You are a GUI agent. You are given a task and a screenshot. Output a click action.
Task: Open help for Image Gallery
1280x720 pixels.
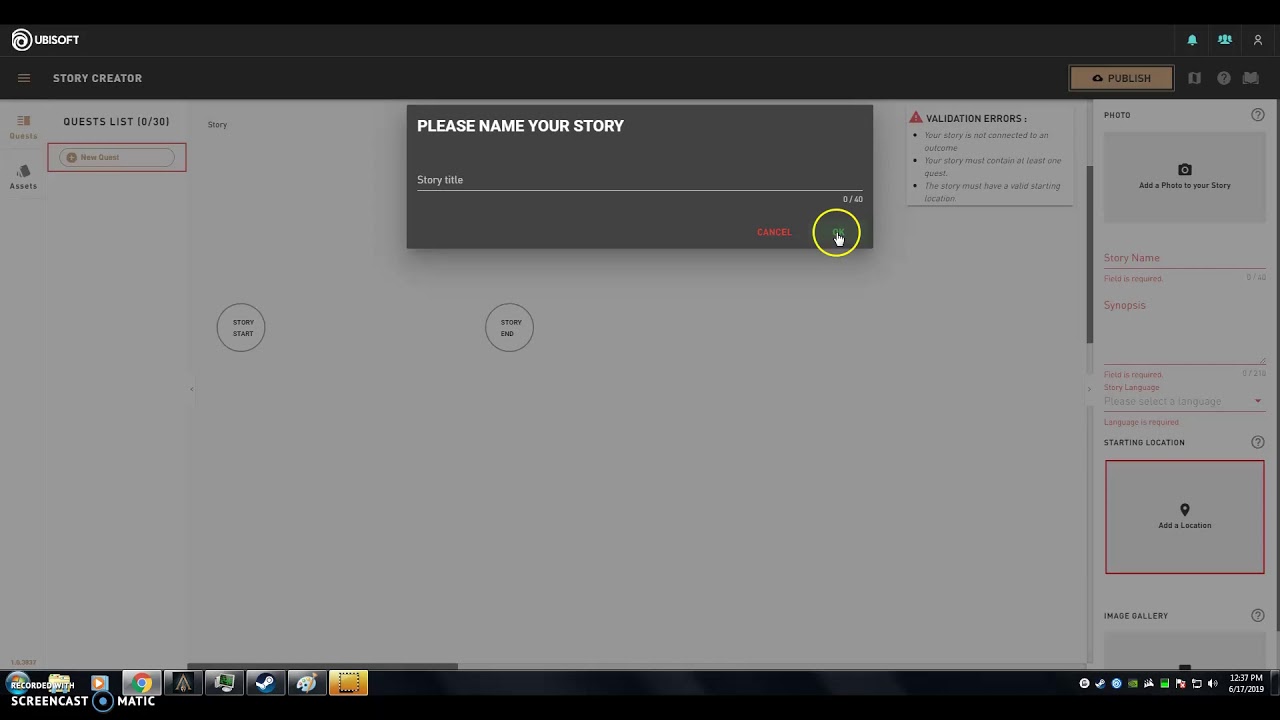pyautogui.click(x=1258, y=616)
